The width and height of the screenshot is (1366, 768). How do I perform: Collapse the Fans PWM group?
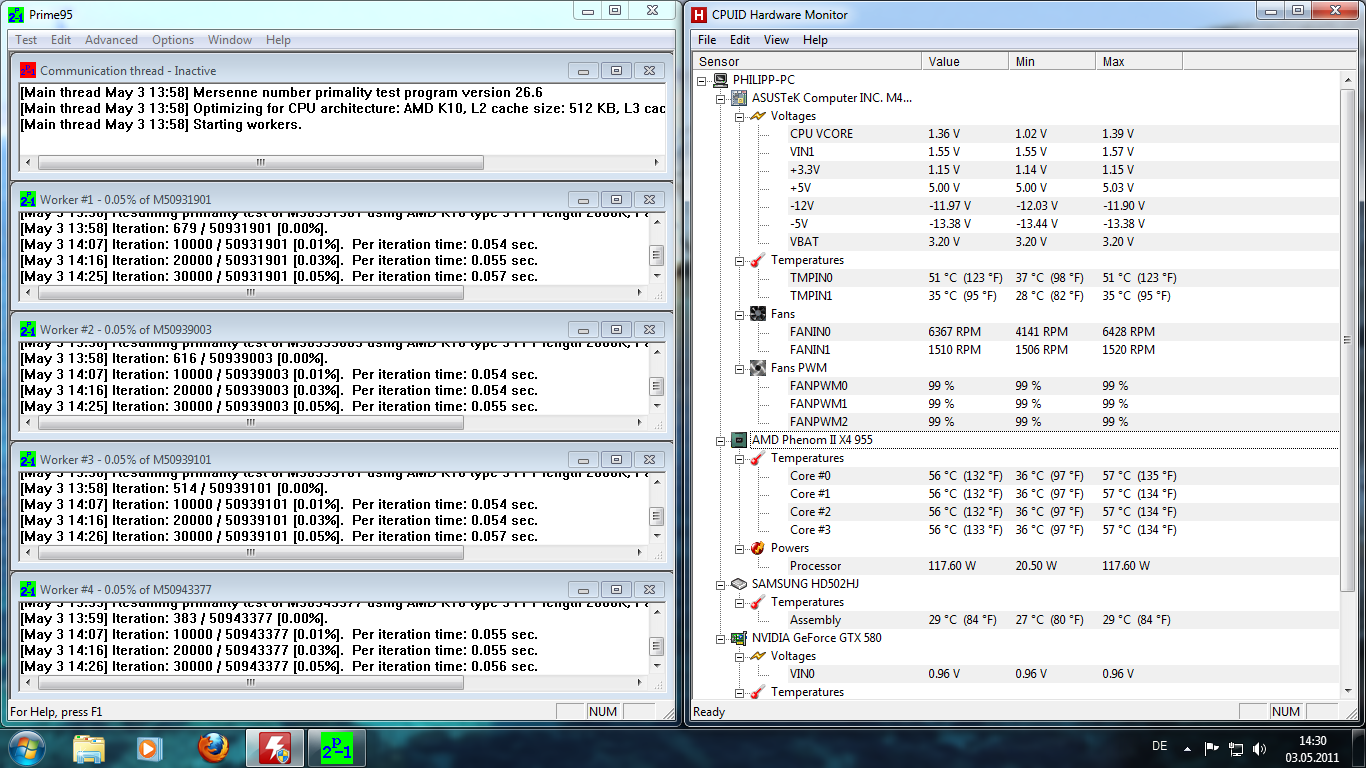(x=740, y=368)
